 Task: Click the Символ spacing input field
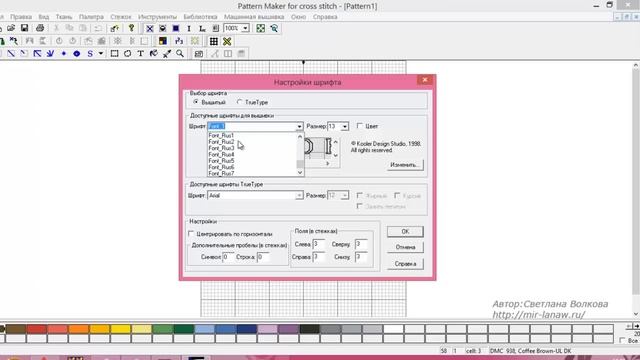(x=228, y=257)
